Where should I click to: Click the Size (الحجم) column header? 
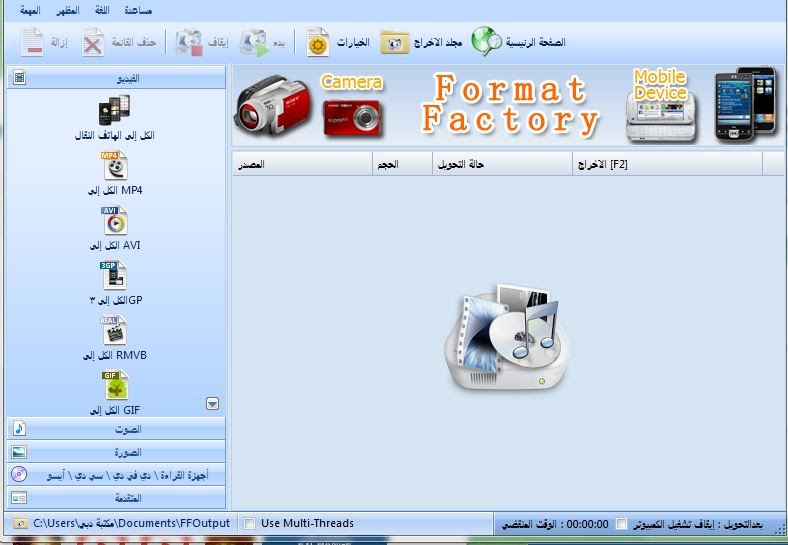pyautogui.click(x=402, y=164)
